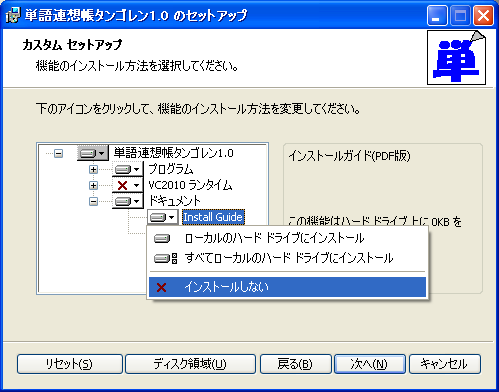Collapse the root 単語連想帳タンゴレン1.0 node
499x392 pixels.
coord(59,153)
